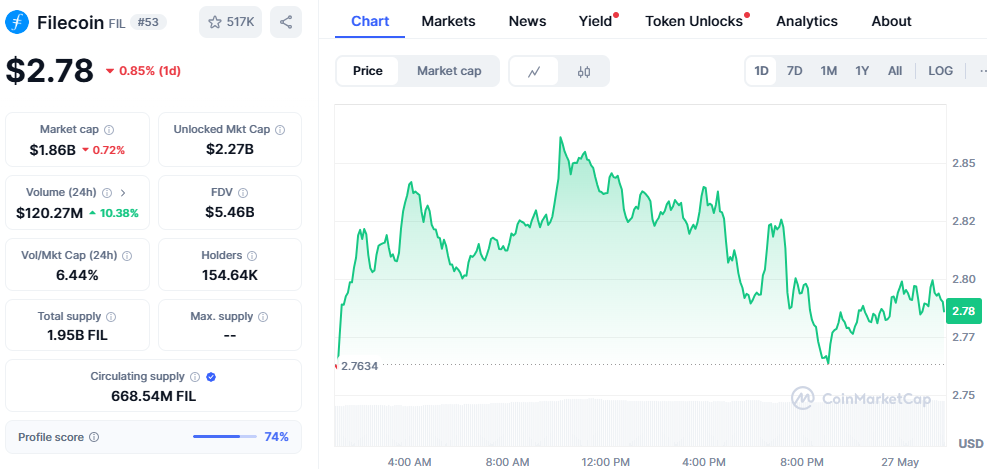Open the Markets tab
The width and height of the screenshot is (987, 469).
coord(449,21)
